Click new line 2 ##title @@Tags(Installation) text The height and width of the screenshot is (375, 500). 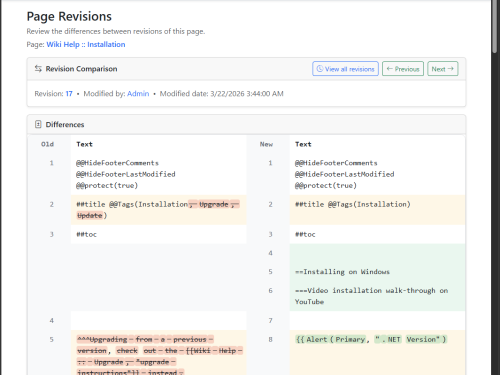point(353,204)
